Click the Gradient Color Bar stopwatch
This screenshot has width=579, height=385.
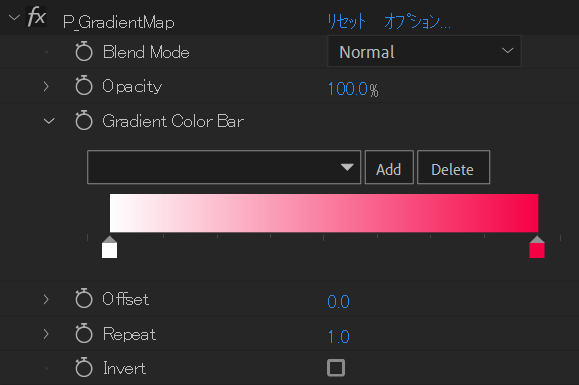(84, 120)
